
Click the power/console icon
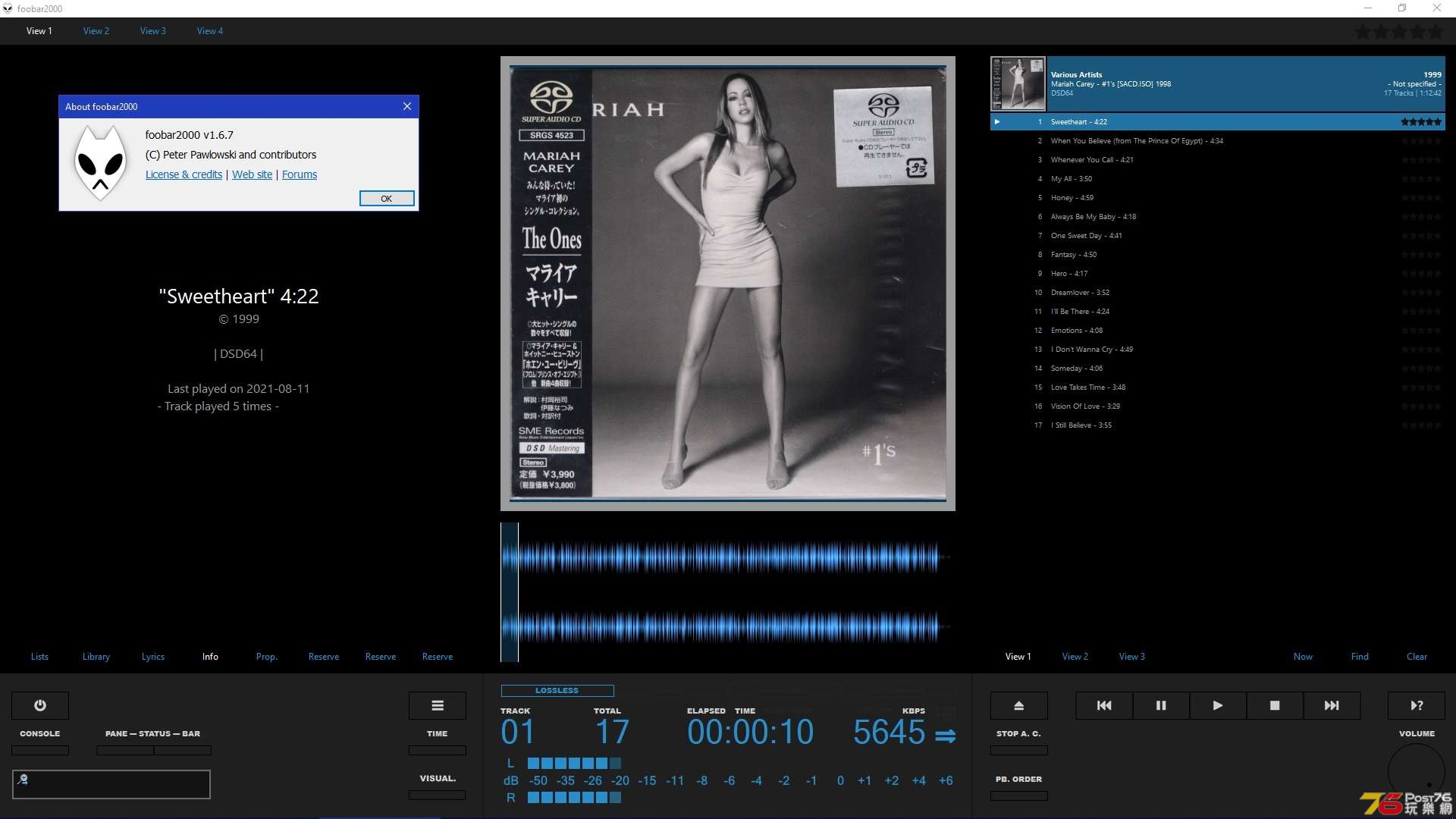[x=40, y=705]
